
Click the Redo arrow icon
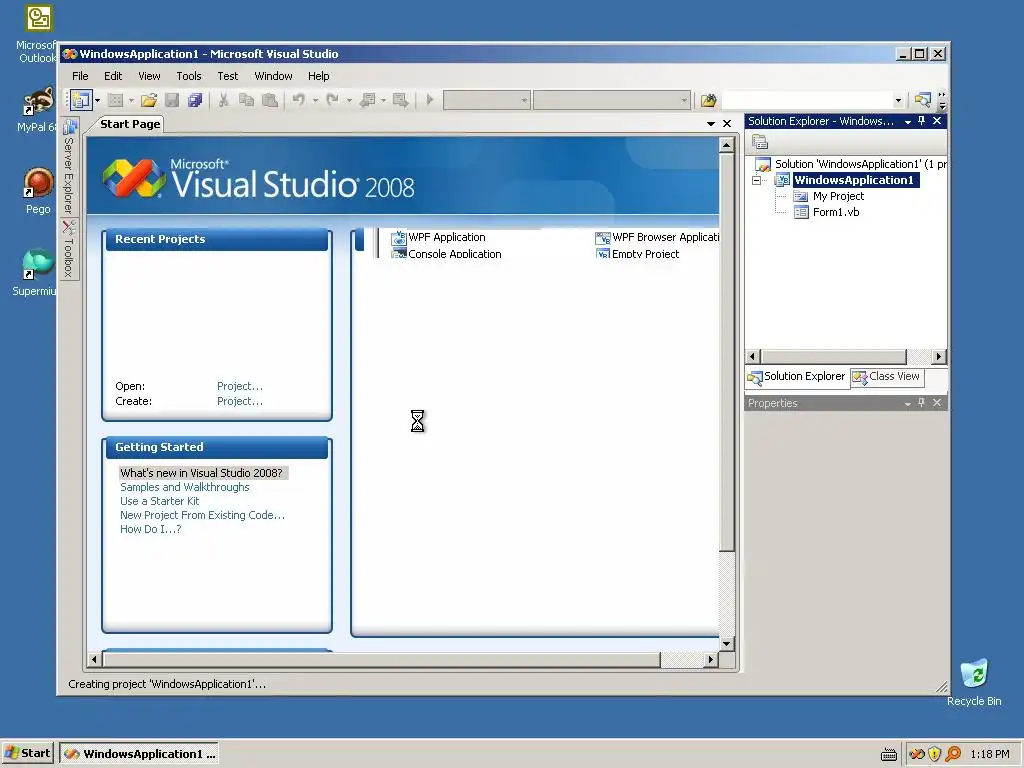click(x=332, y=100)
